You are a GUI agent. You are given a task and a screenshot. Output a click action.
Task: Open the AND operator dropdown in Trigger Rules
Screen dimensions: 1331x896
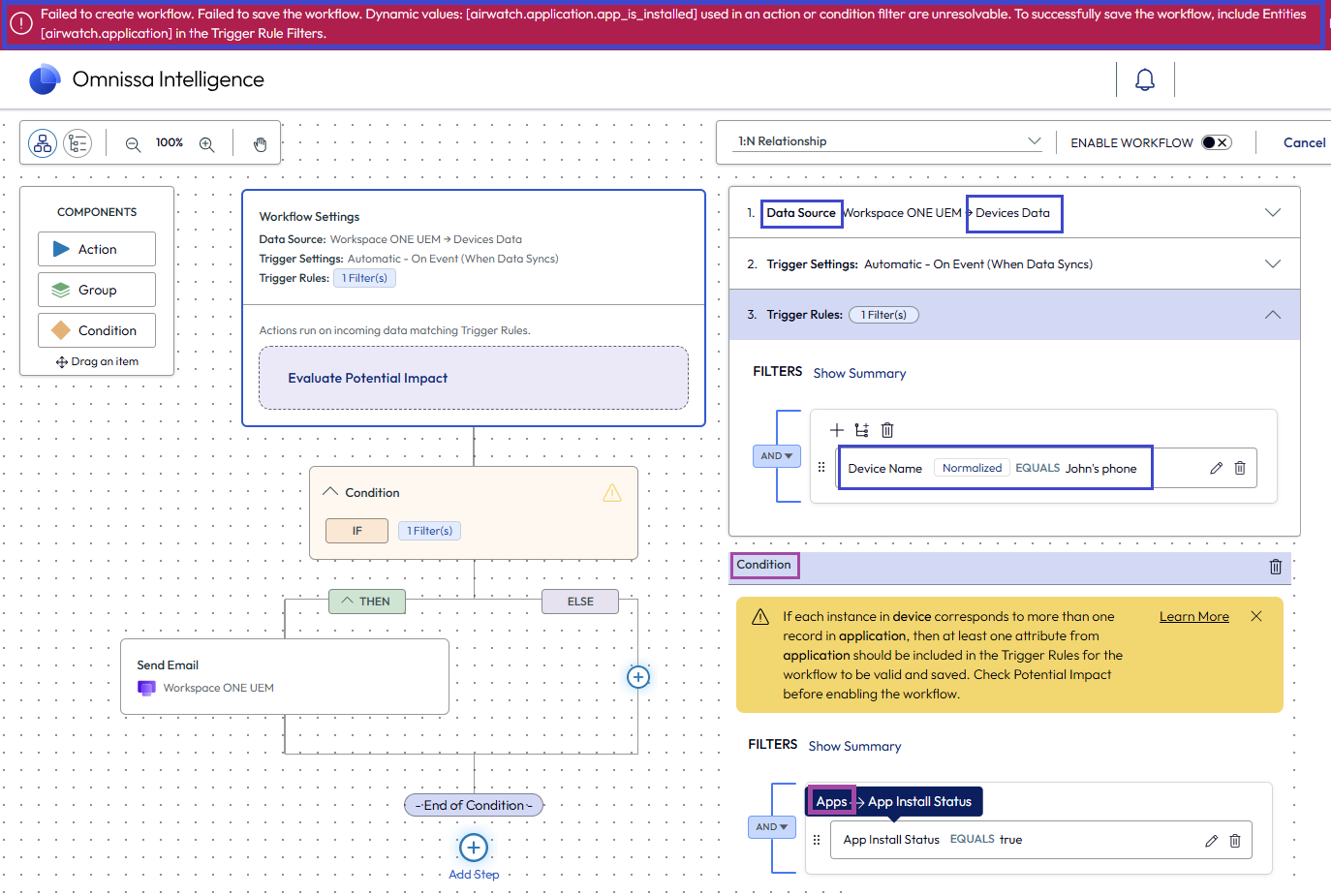[x=777, y=456]
